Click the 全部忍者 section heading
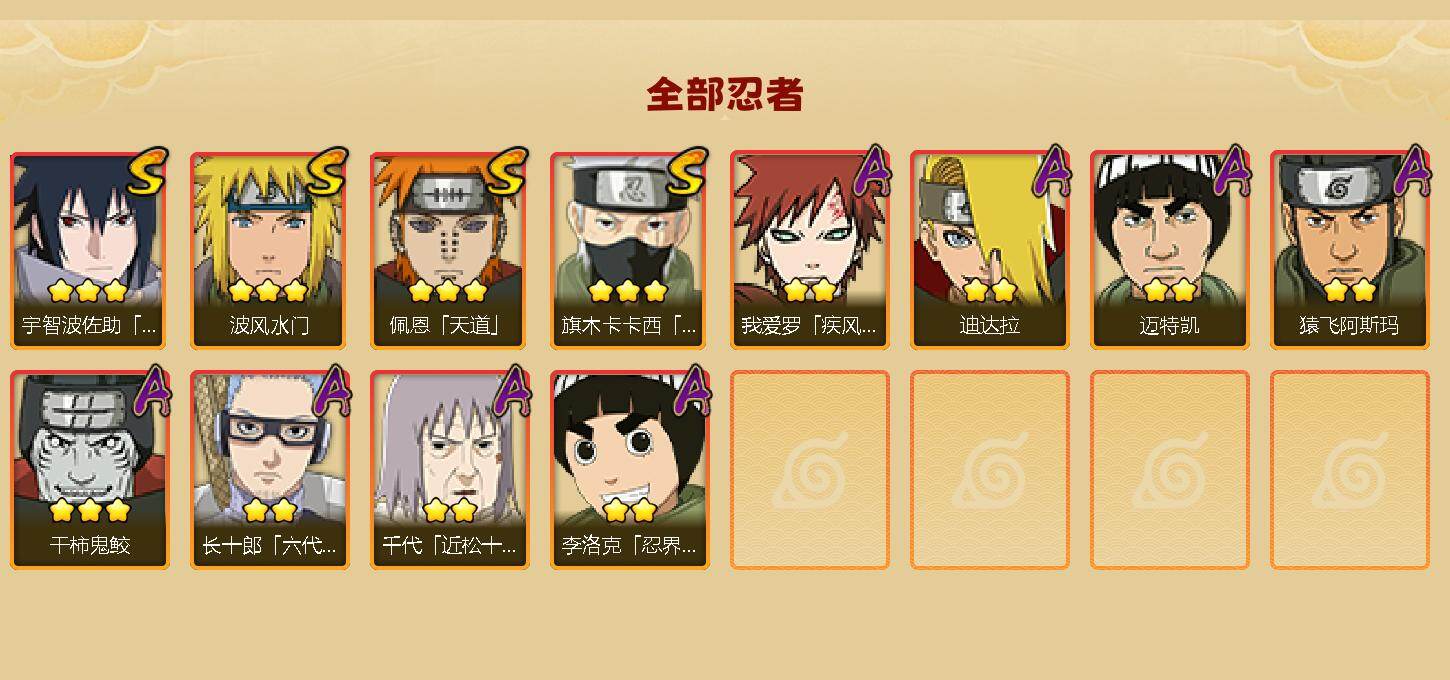The width and height of the screenshot is (1450, 680). [x=725, y=95]
